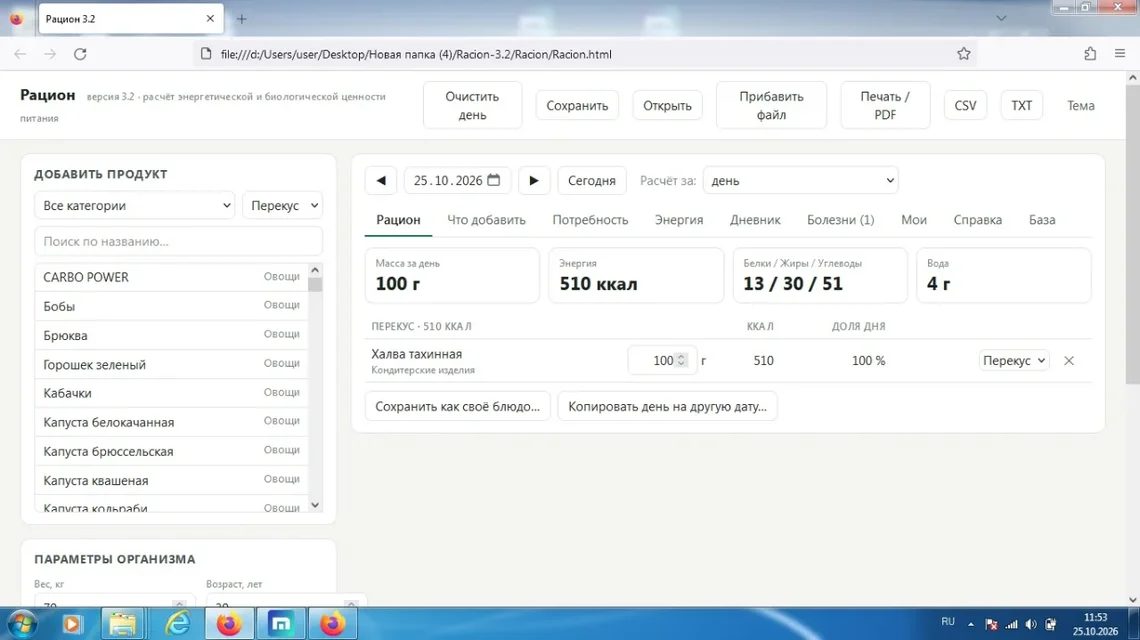
Task: Open Расчёт за день dropdown
Action: coord(800,180)
